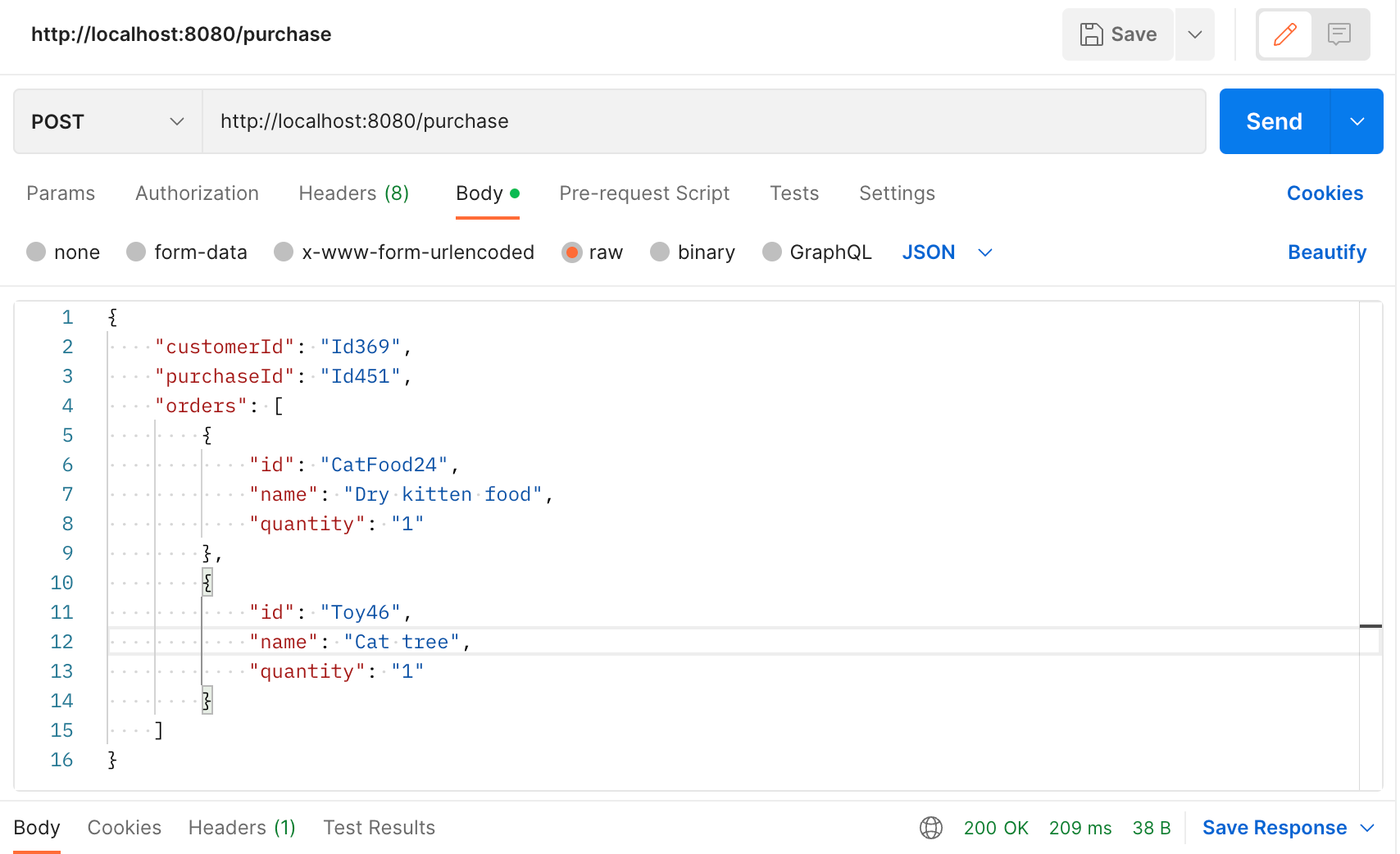
Task: Choose the GraphQL body type
Action: [772, 252]
